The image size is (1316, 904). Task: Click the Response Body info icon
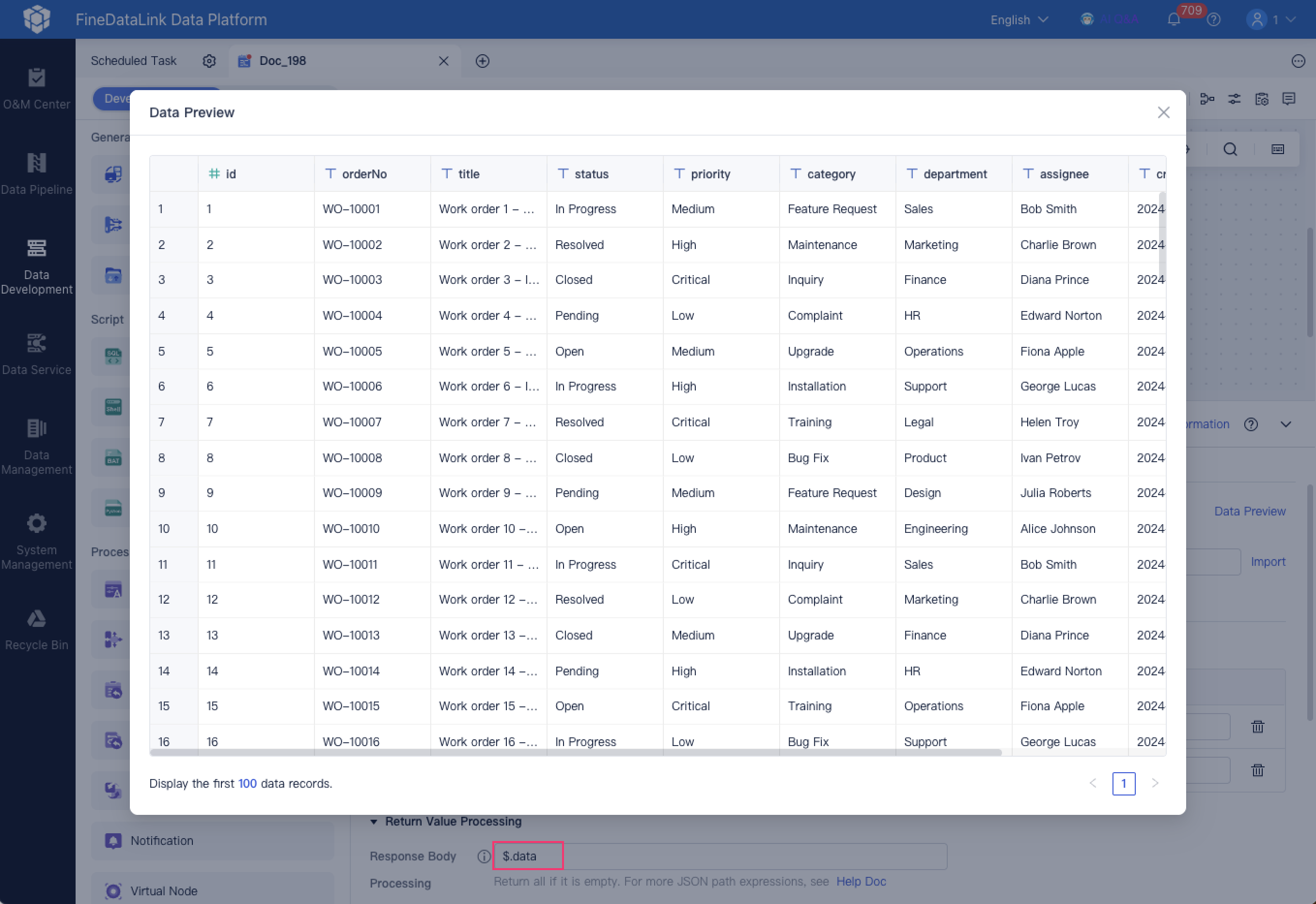point(483,856)
